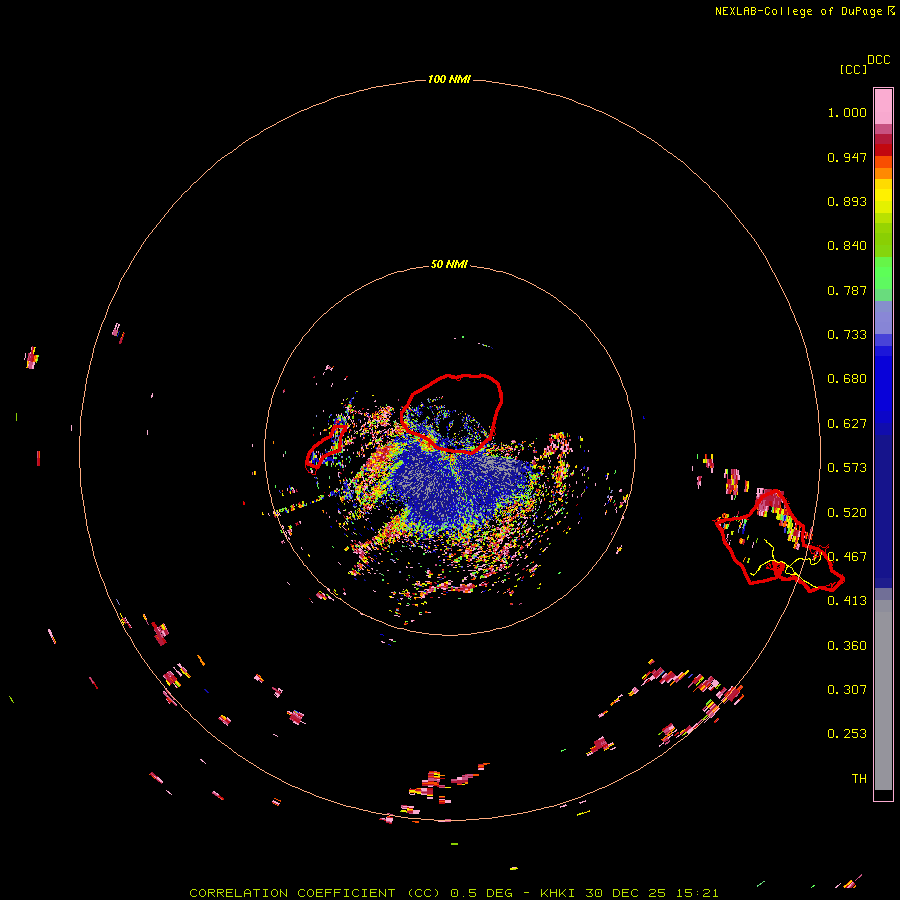
Task: Click the CORRELATION COEFFICIENT (CC) caption text
Action: 315,893
